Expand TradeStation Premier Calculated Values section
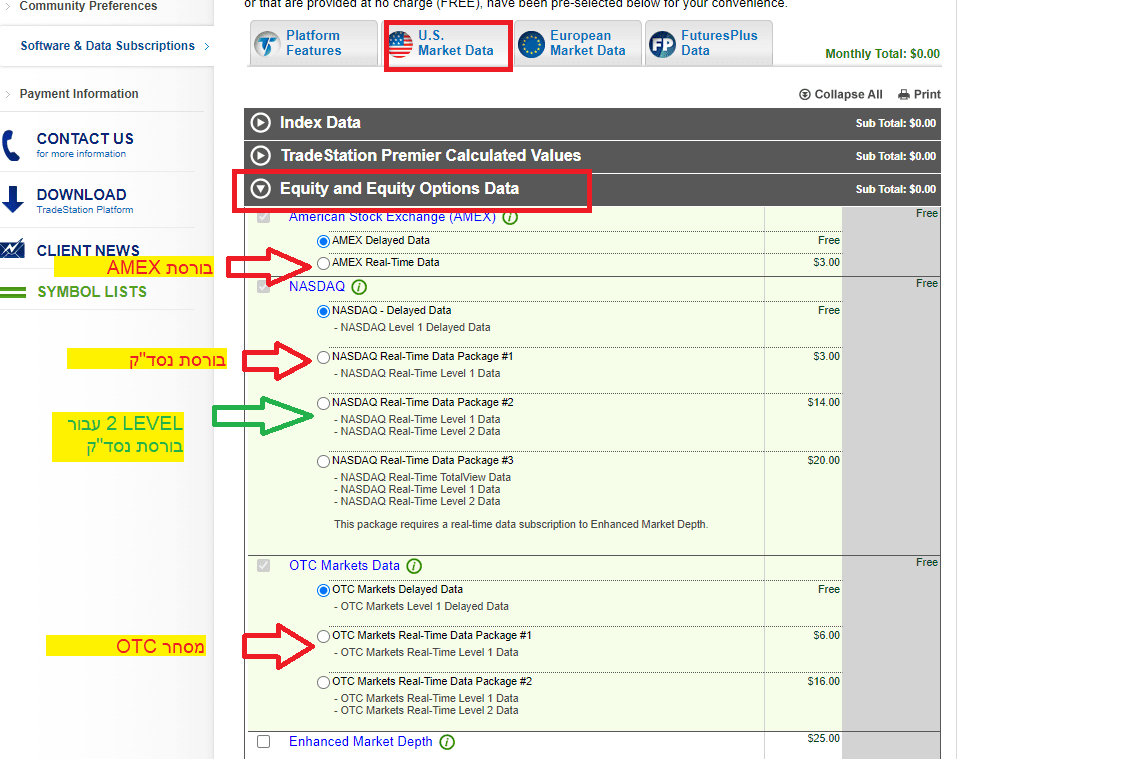The width and height of the screenshot is (1139, 759). [x=261, y=156]
